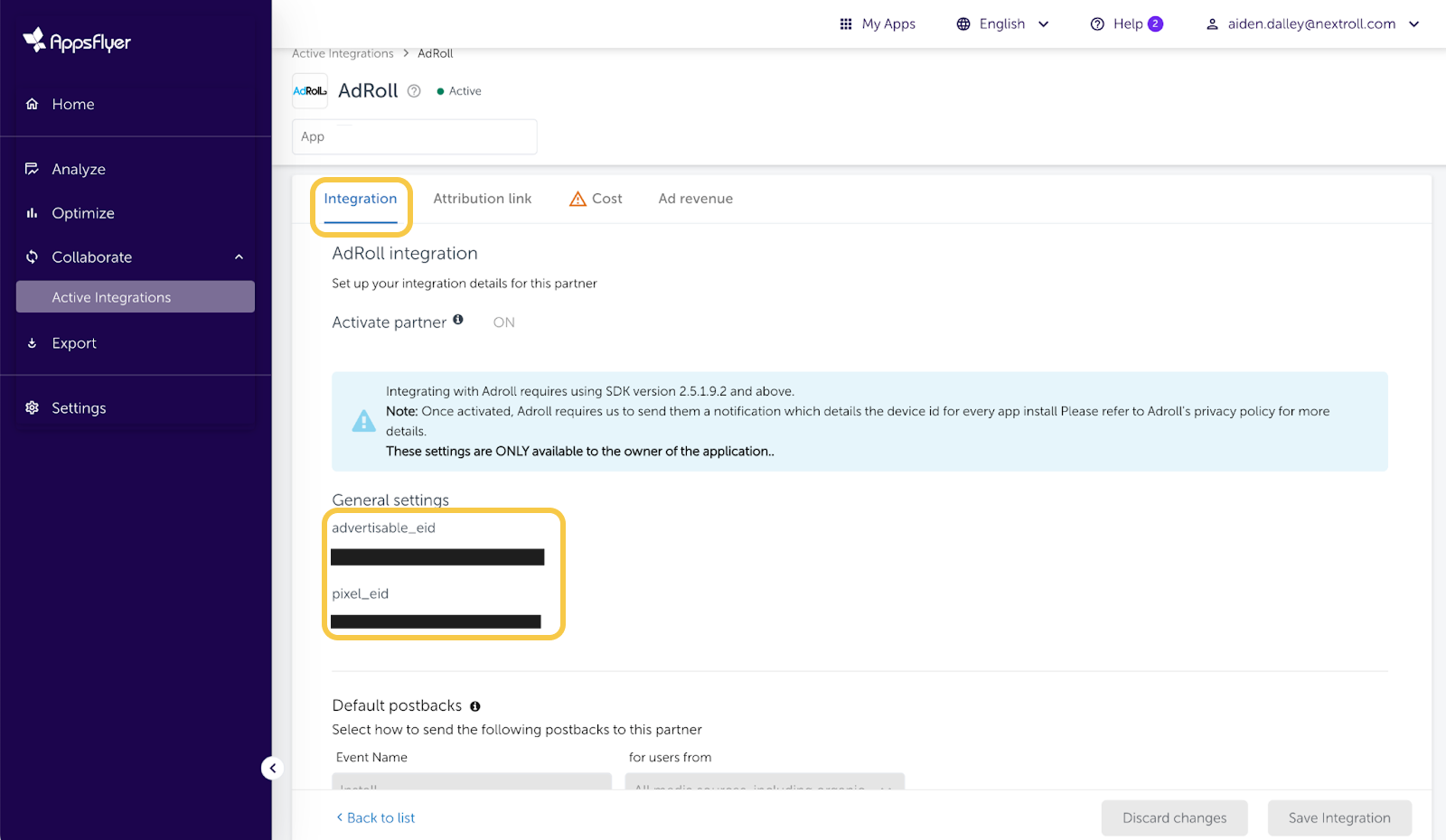Open Settings via the gear icon
This screenshot has width=1446, height=840.
pyautogui.click(x=33, y=408)
